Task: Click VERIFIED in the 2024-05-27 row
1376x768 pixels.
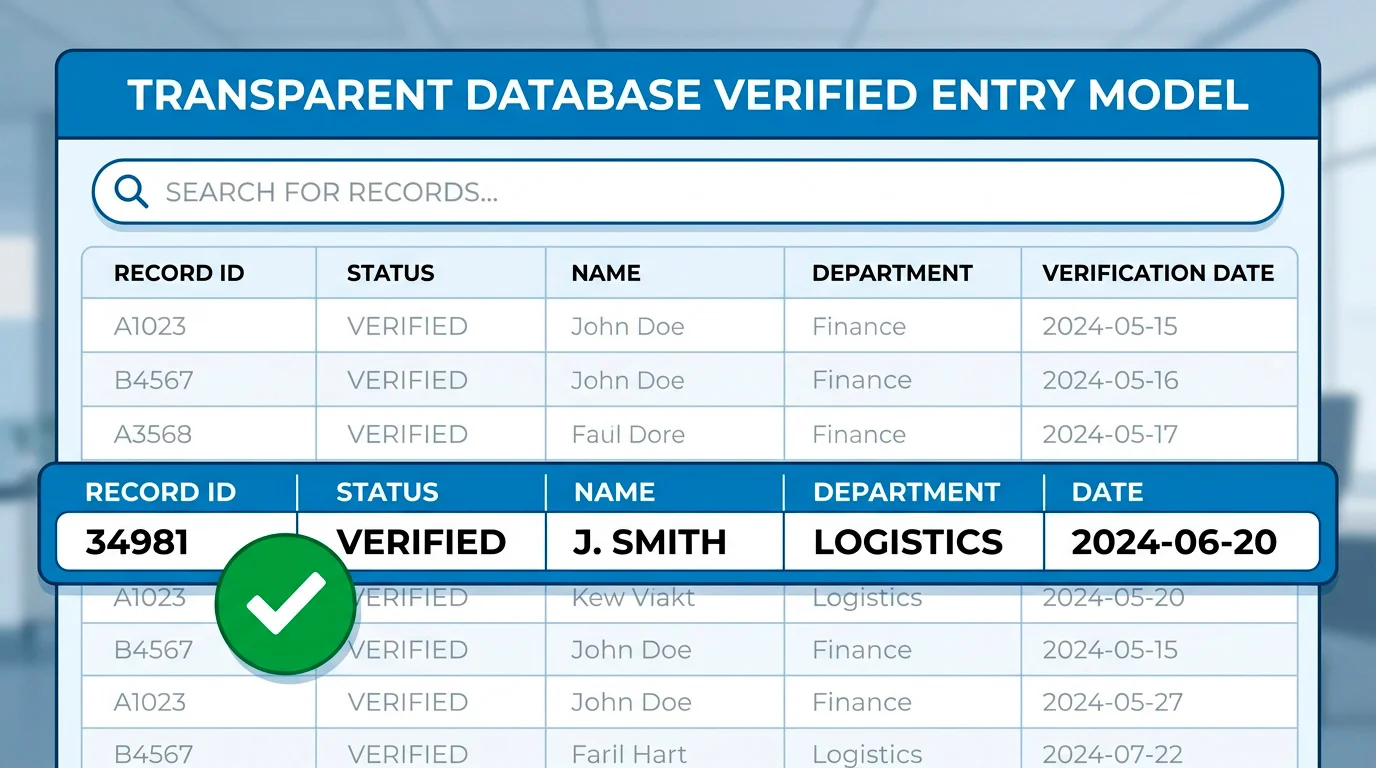Action: [408, 702]
